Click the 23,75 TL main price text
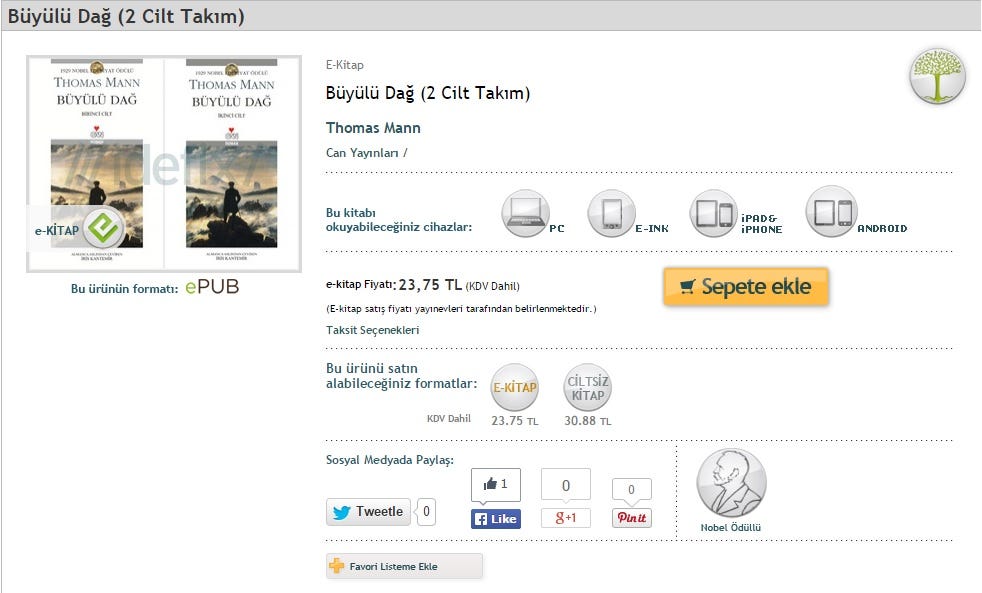Screen dimensions: 982x593 tap(430, 285)
